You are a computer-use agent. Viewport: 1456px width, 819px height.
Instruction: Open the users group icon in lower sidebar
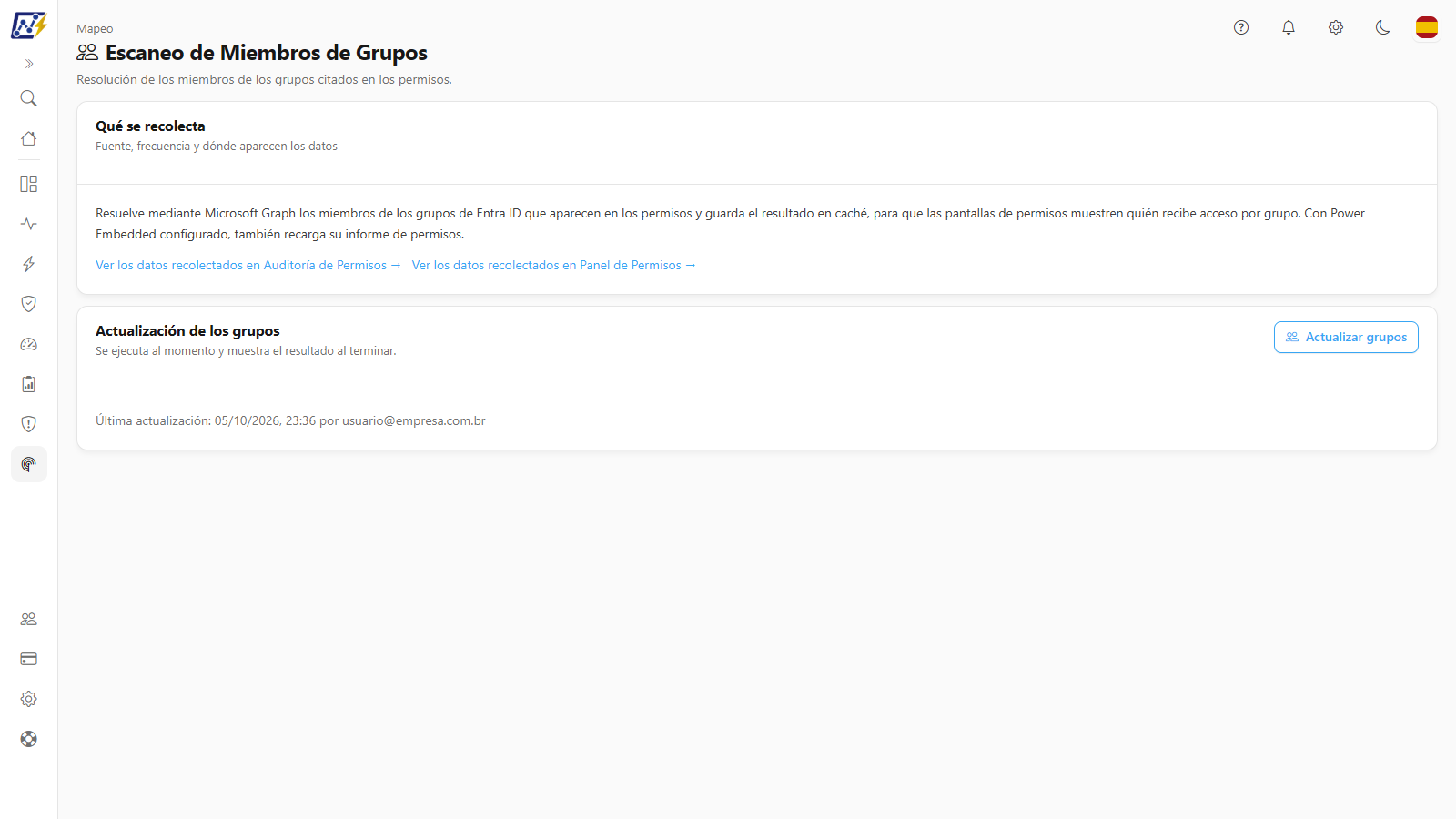tap(29, 619)
